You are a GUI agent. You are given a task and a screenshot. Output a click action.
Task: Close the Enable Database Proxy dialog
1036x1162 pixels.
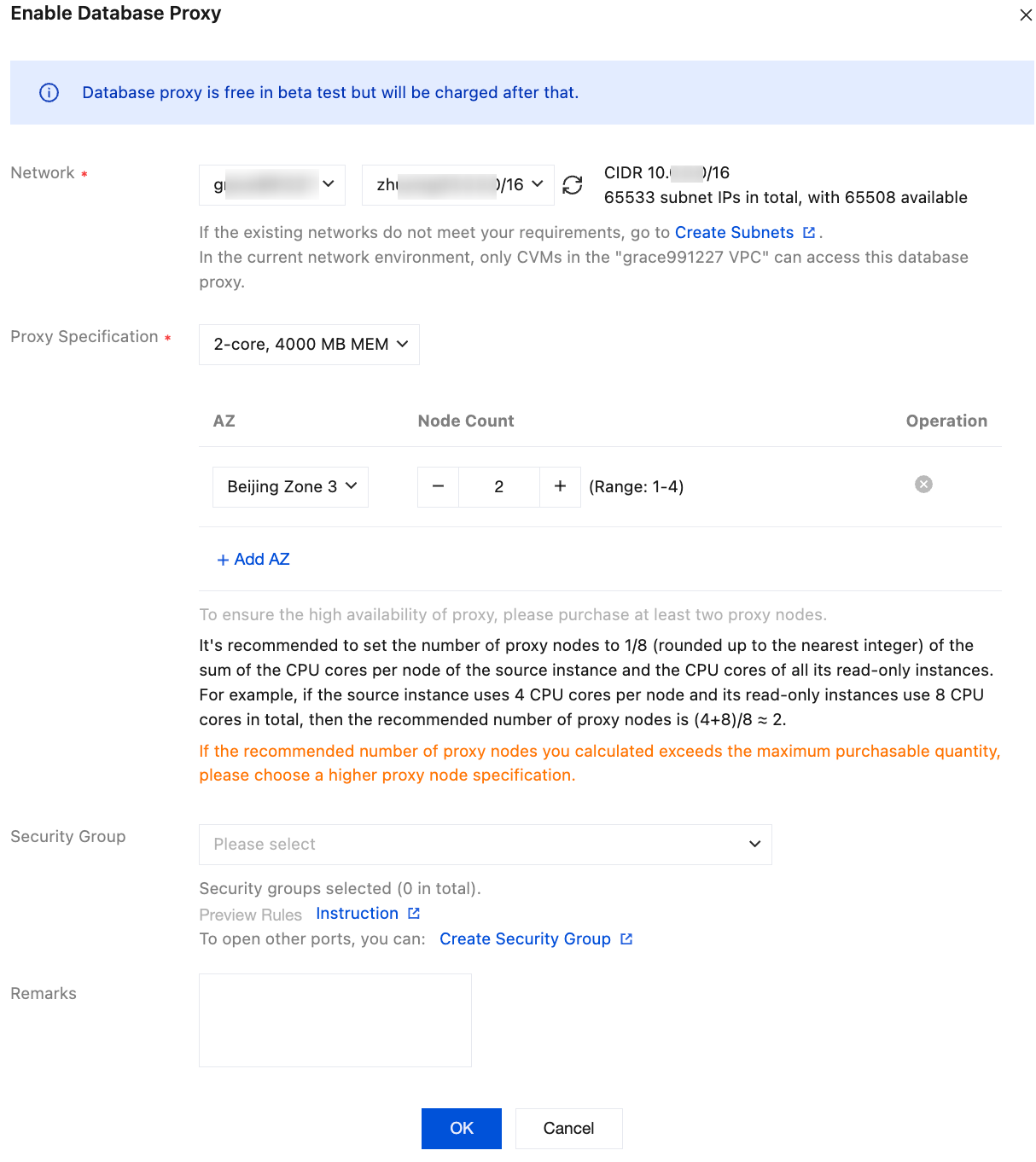(1026, 15)
